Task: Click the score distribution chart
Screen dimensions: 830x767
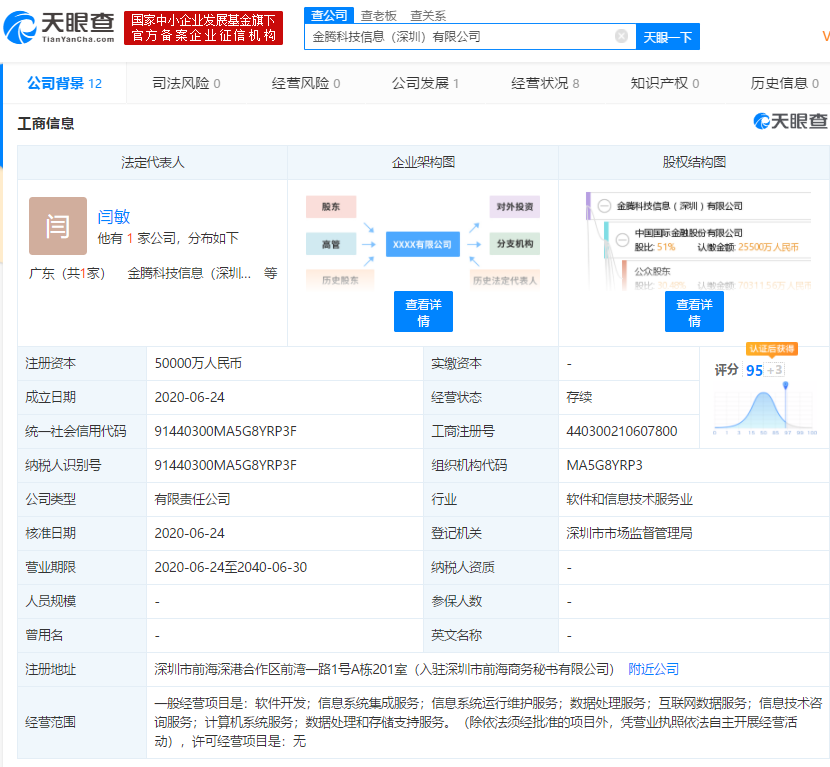Action: point(764,410)
